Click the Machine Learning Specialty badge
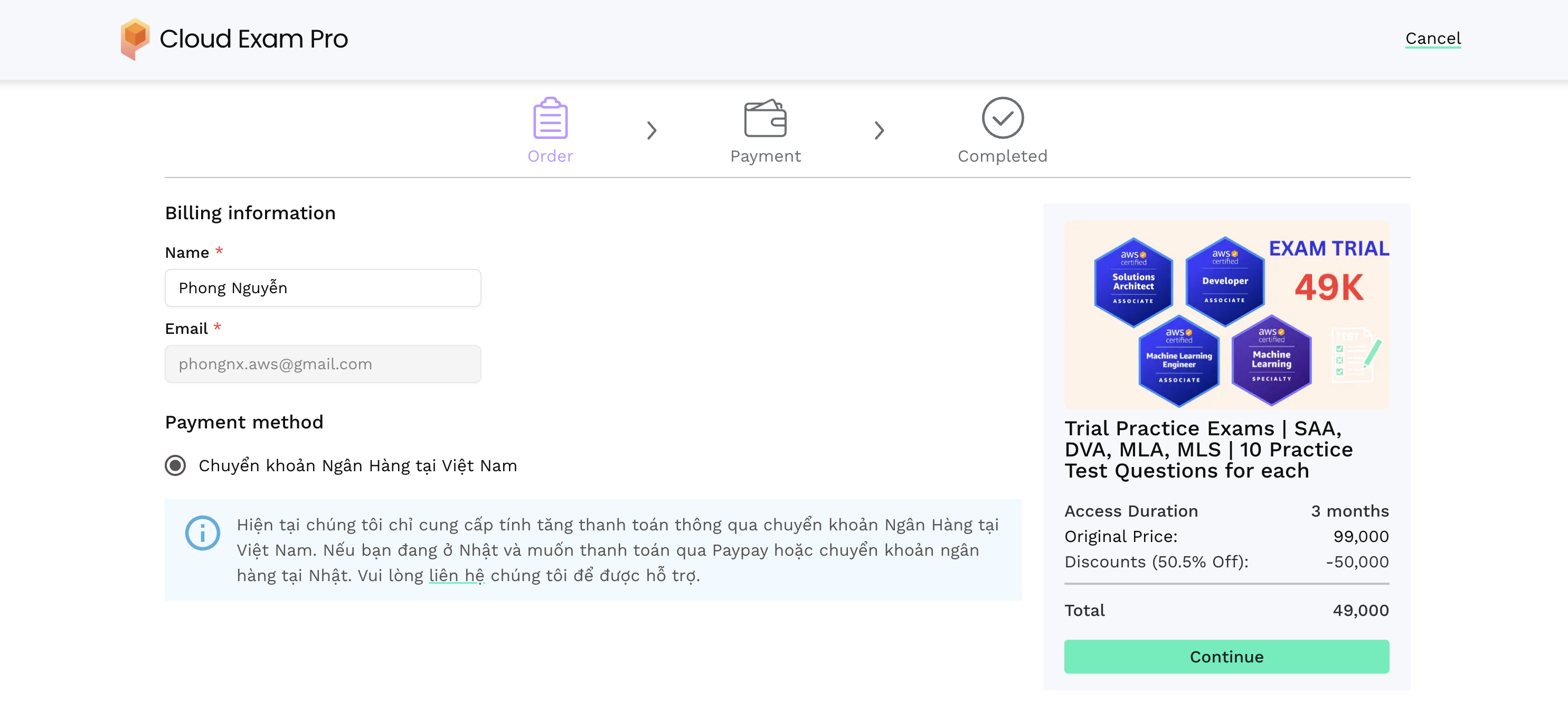1568x710 pixels. click(1271, 360)
